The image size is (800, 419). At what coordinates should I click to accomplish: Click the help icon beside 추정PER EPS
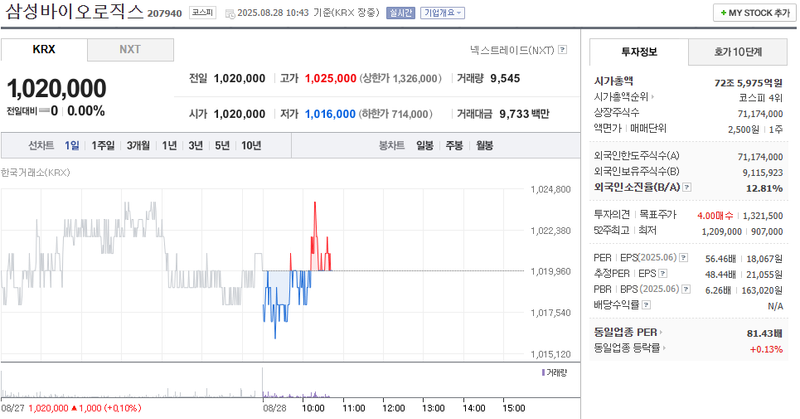point(663,274)
